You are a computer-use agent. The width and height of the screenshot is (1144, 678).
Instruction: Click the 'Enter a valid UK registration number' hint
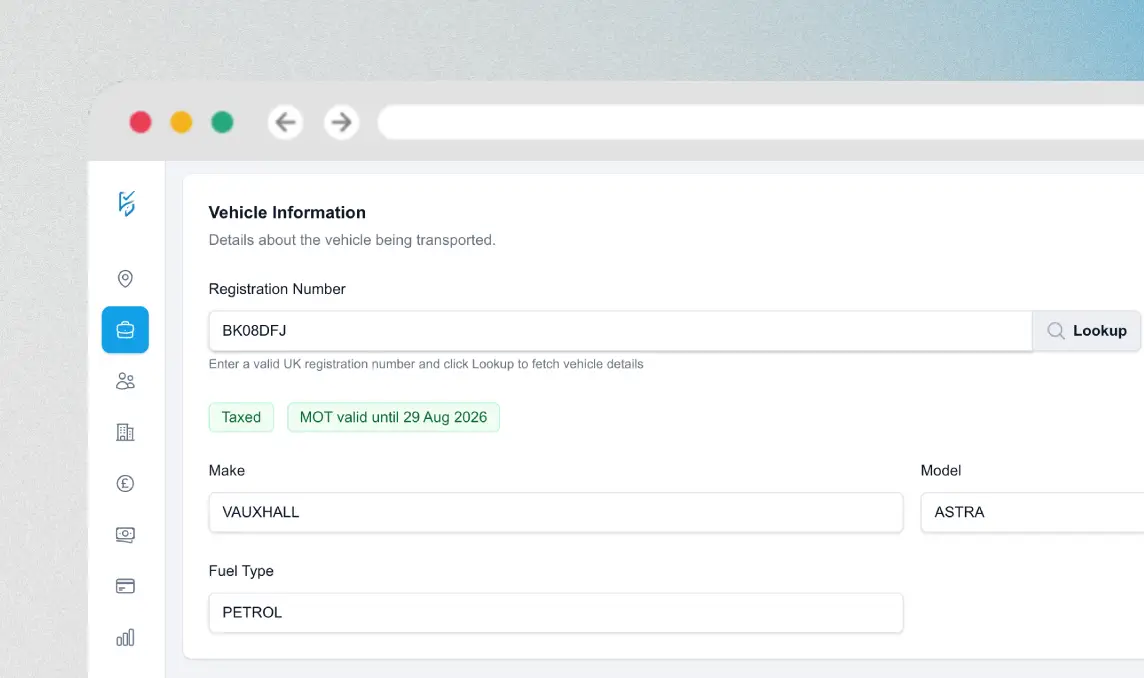[x=426, y=364]
